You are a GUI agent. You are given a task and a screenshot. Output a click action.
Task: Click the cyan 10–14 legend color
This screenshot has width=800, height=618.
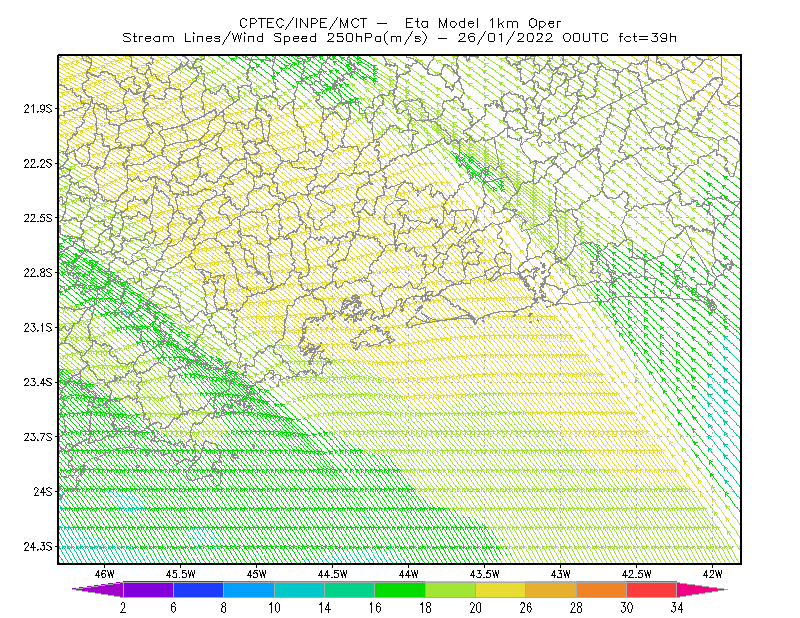click(x=299, y=589)
